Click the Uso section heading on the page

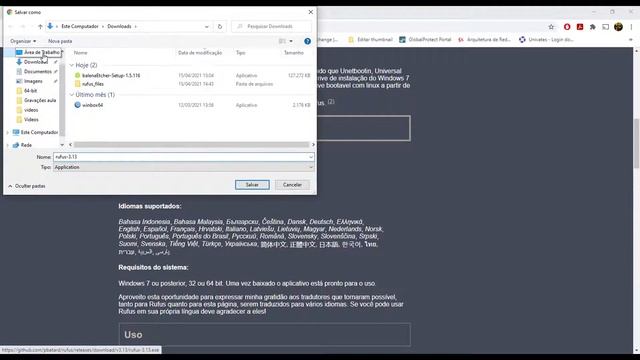(133, 335)
